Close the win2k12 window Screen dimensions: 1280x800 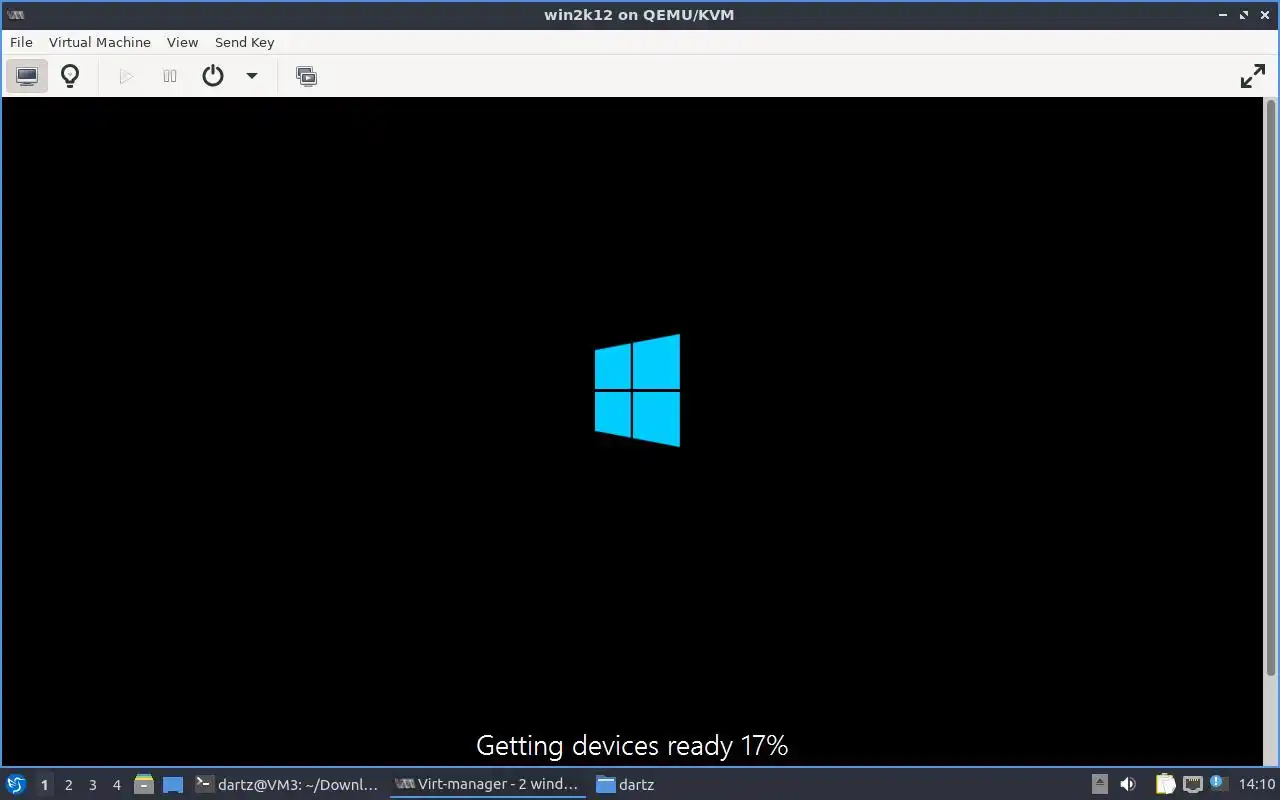pyautogui.click(x=1265, y=15)
